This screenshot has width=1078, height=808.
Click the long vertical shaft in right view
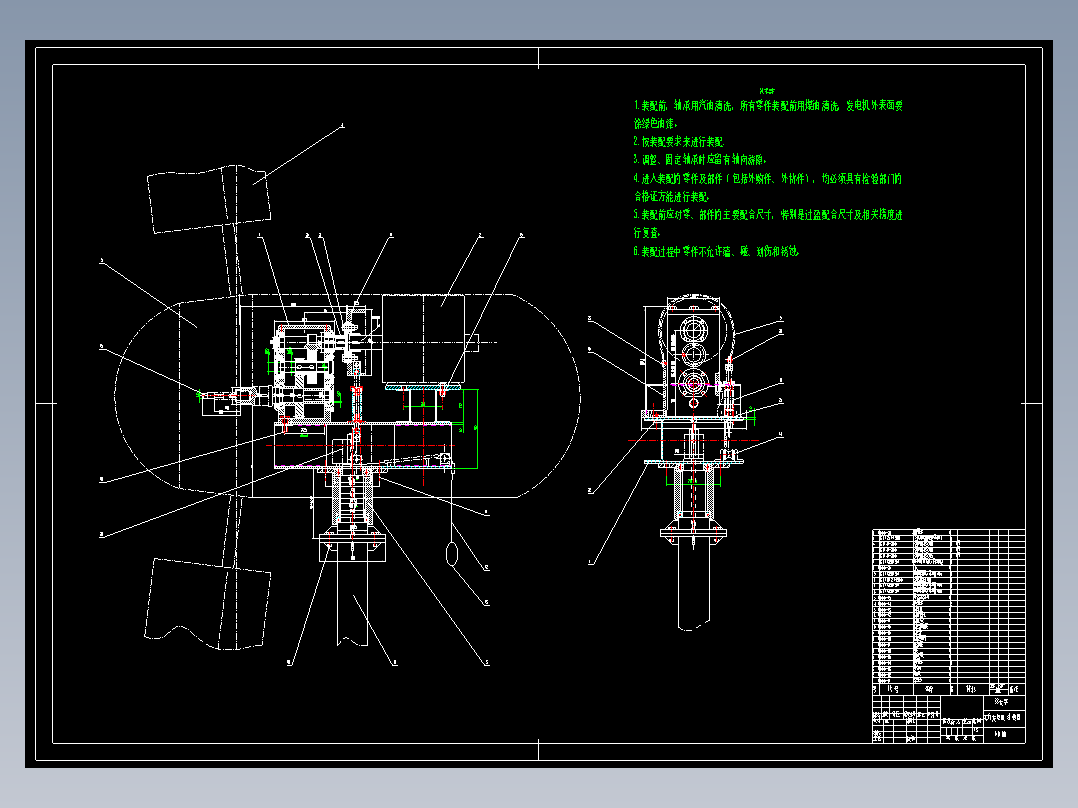pyautogui.click(x=694, y=583)
